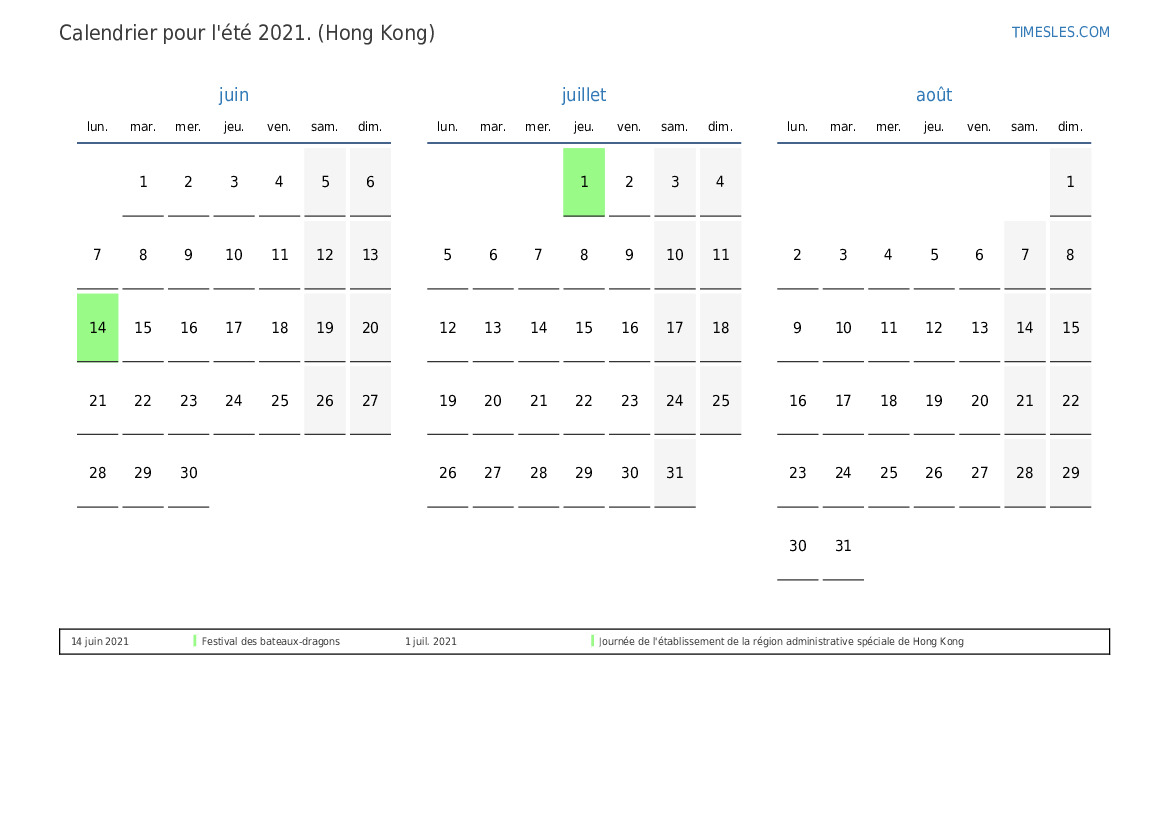Click Festival des bateaux-dragons legend entry
Image resolution: width=1169 pixels, height=827 pixels.
point(270,641)
